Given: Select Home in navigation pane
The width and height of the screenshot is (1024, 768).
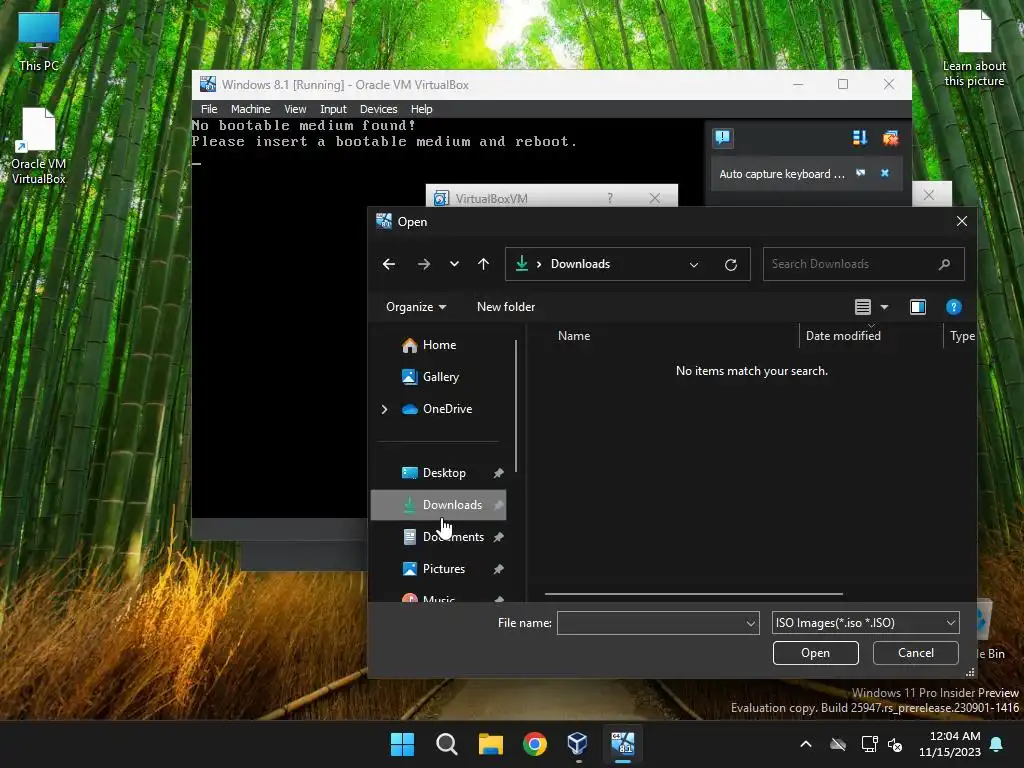Looking at the screenshot, I should 438,345.
